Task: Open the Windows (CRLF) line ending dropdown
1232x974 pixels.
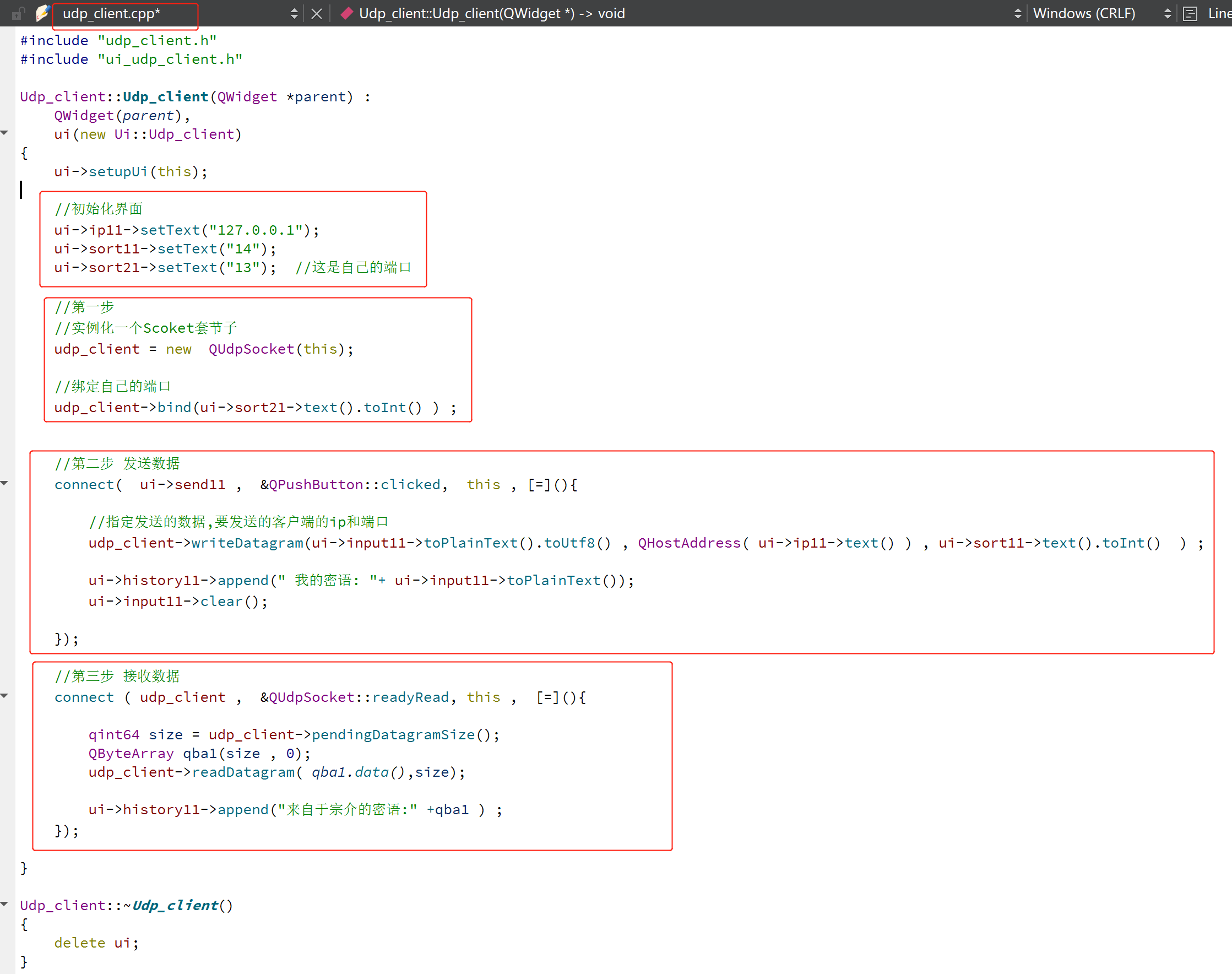Action: [1084, 13]
